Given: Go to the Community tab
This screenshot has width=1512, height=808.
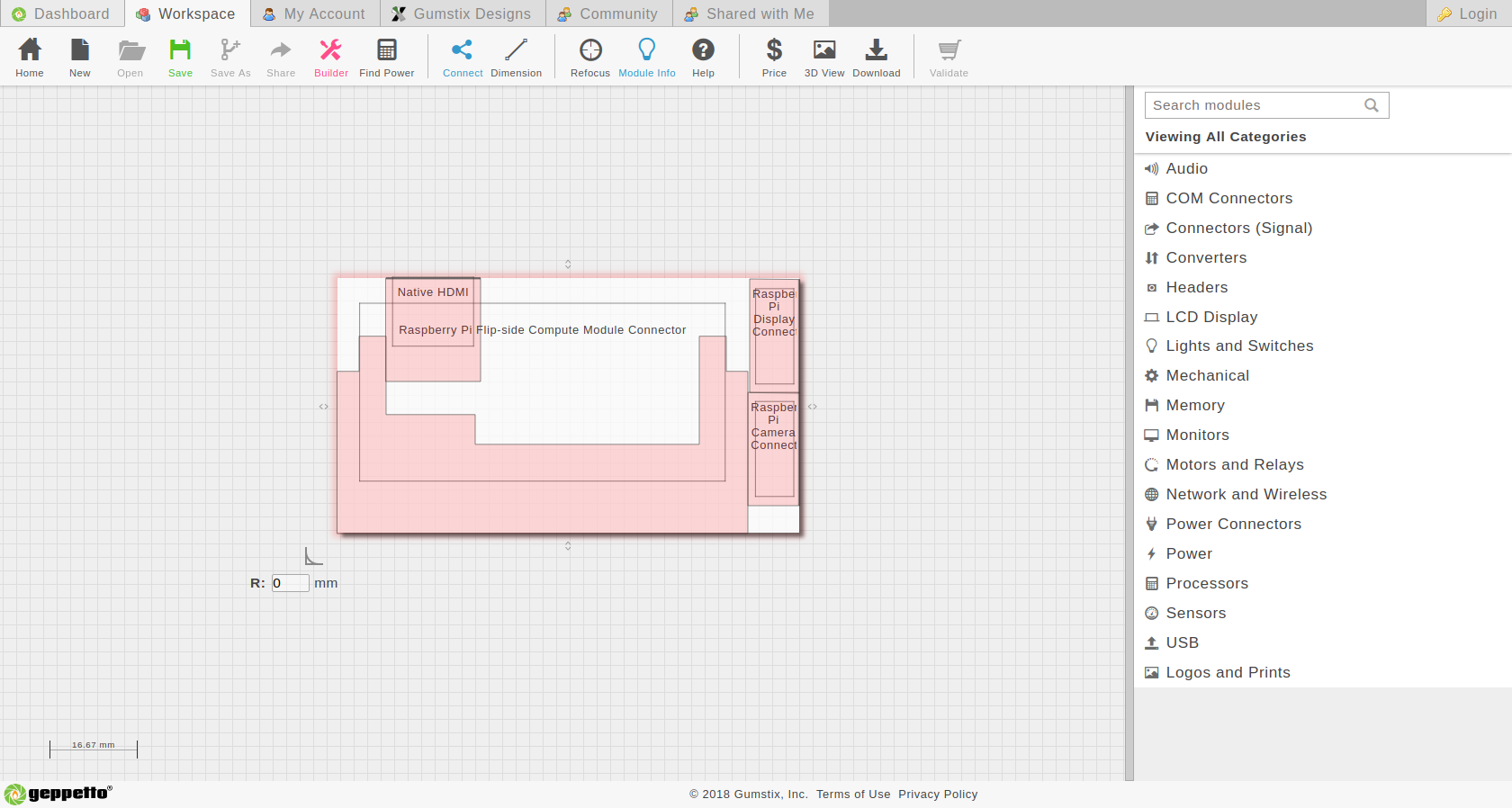Looking at the screenshot, I should (x=608, y=13).
